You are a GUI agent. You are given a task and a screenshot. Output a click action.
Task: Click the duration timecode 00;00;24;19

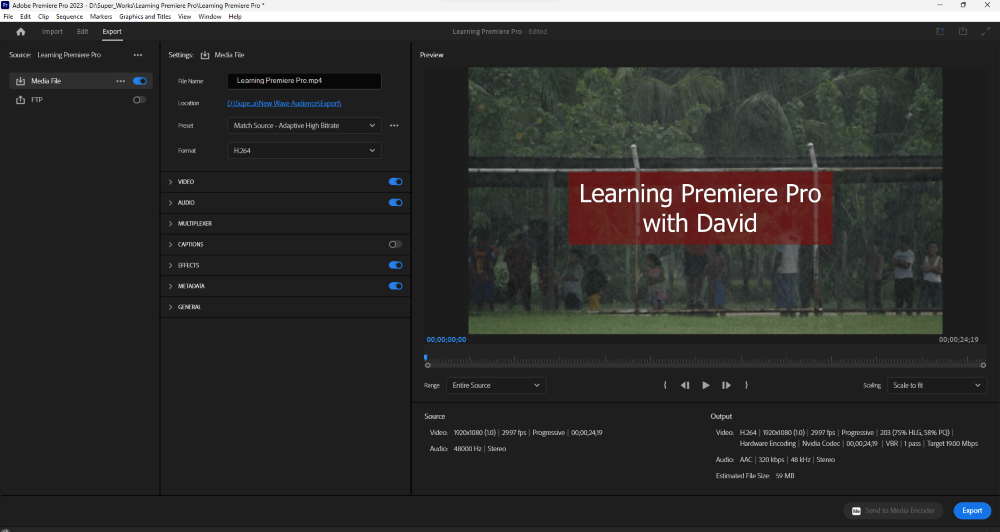click(x=959, y=340)
